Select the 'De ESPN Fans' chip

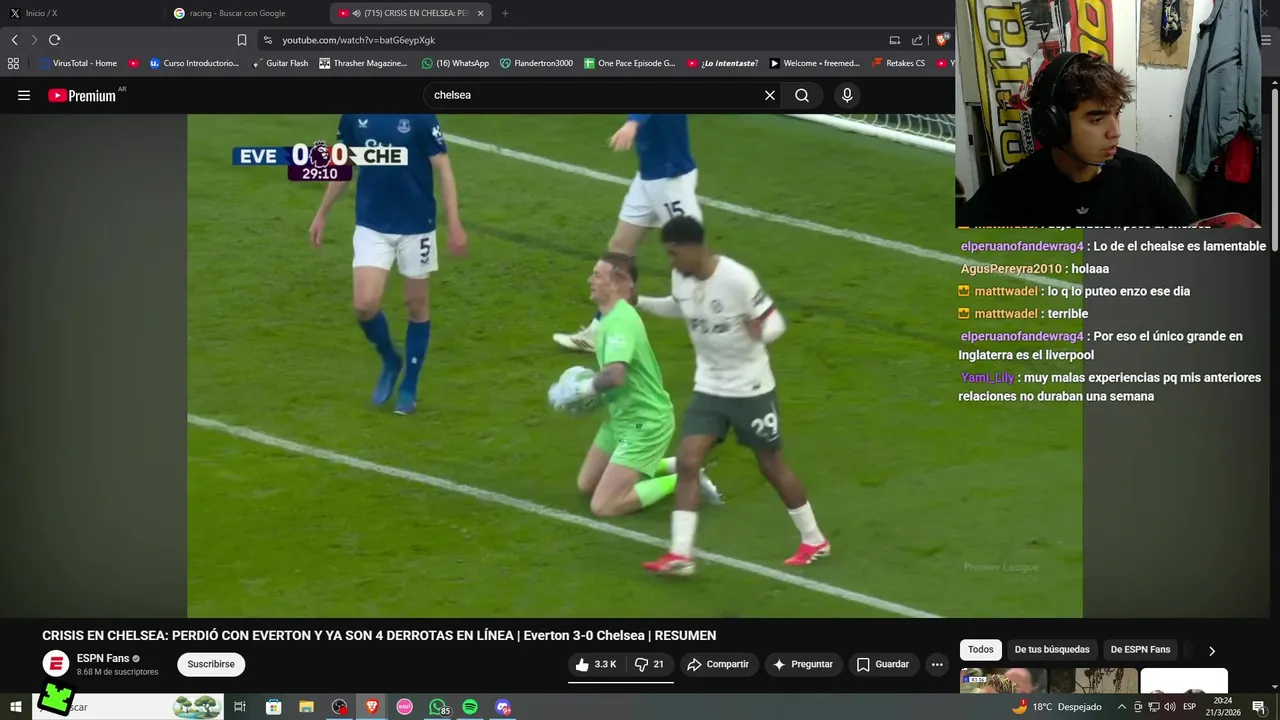point(1140,650)
